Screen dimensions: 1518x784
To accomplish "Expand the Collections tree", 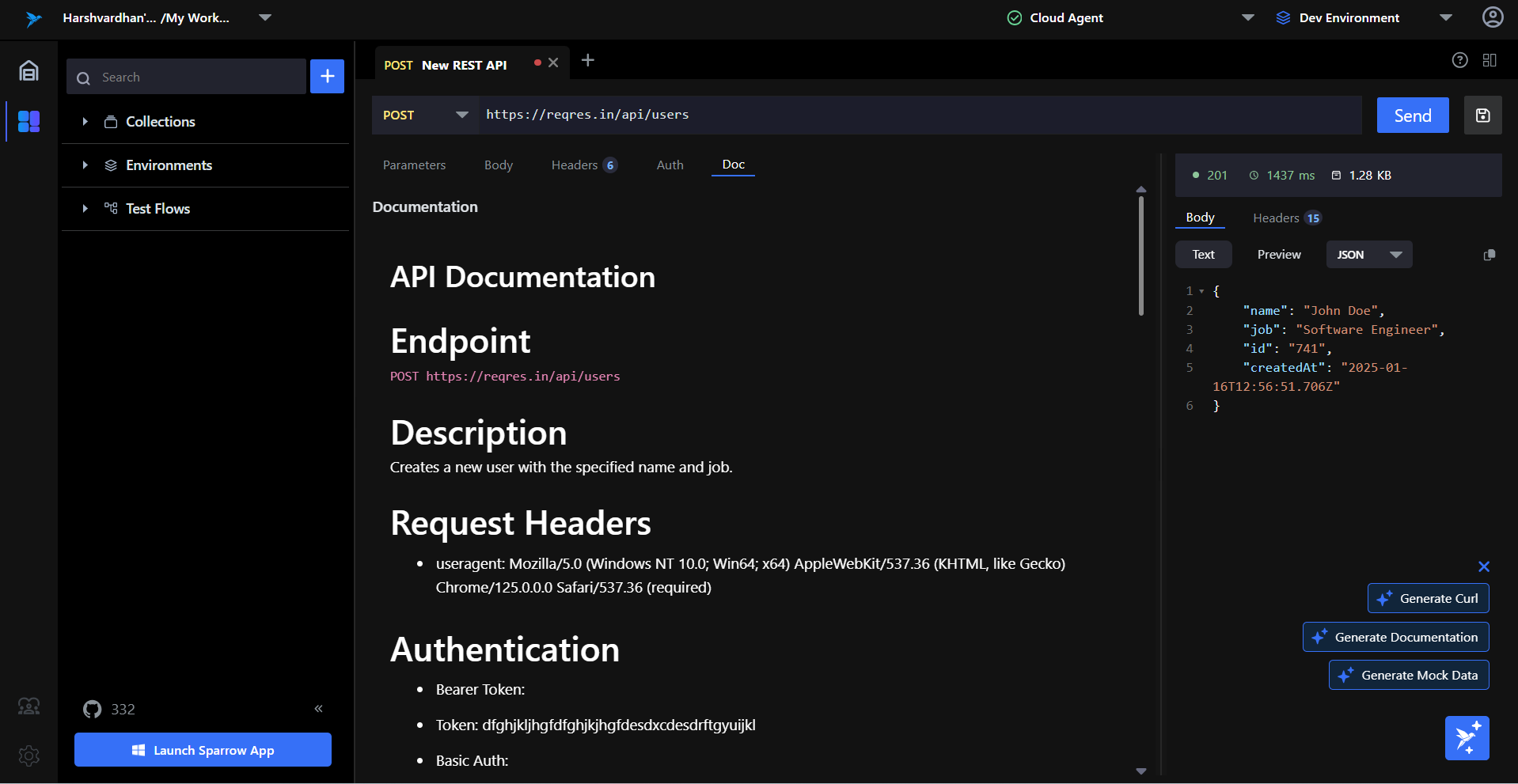I will pos(85,121).
